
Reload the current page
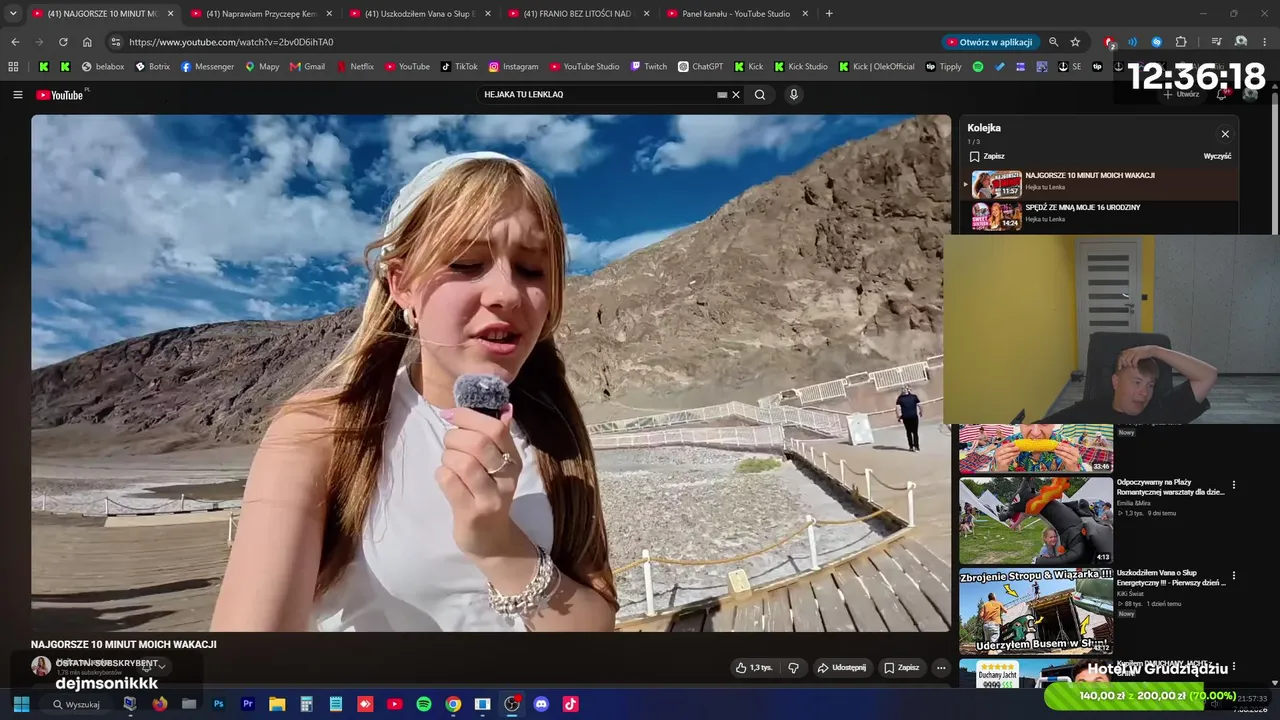pos(63,42)
